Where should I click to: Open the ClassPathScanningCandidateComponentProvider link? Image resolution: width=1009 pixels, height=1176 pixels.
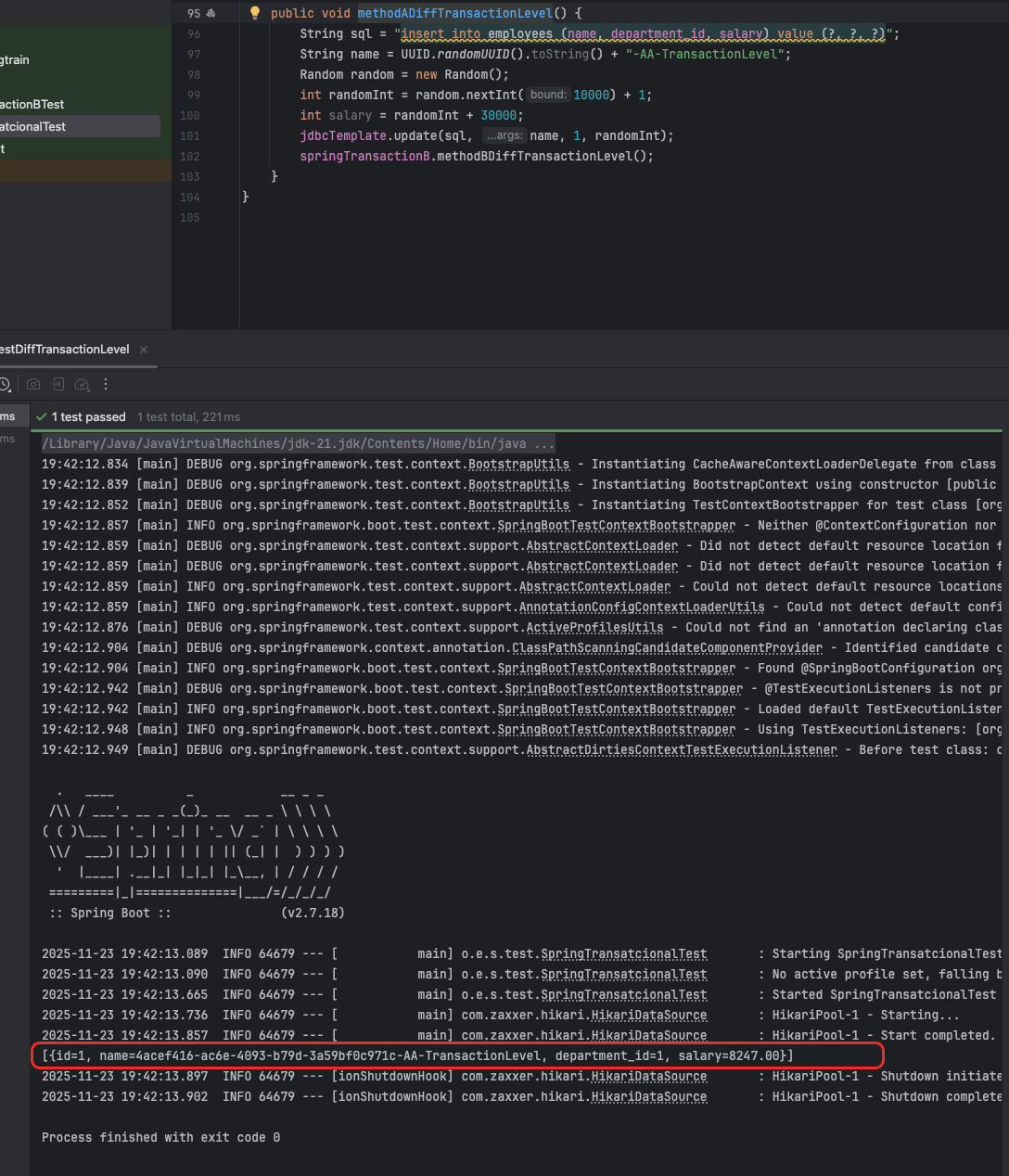click(x=667, y=647)
